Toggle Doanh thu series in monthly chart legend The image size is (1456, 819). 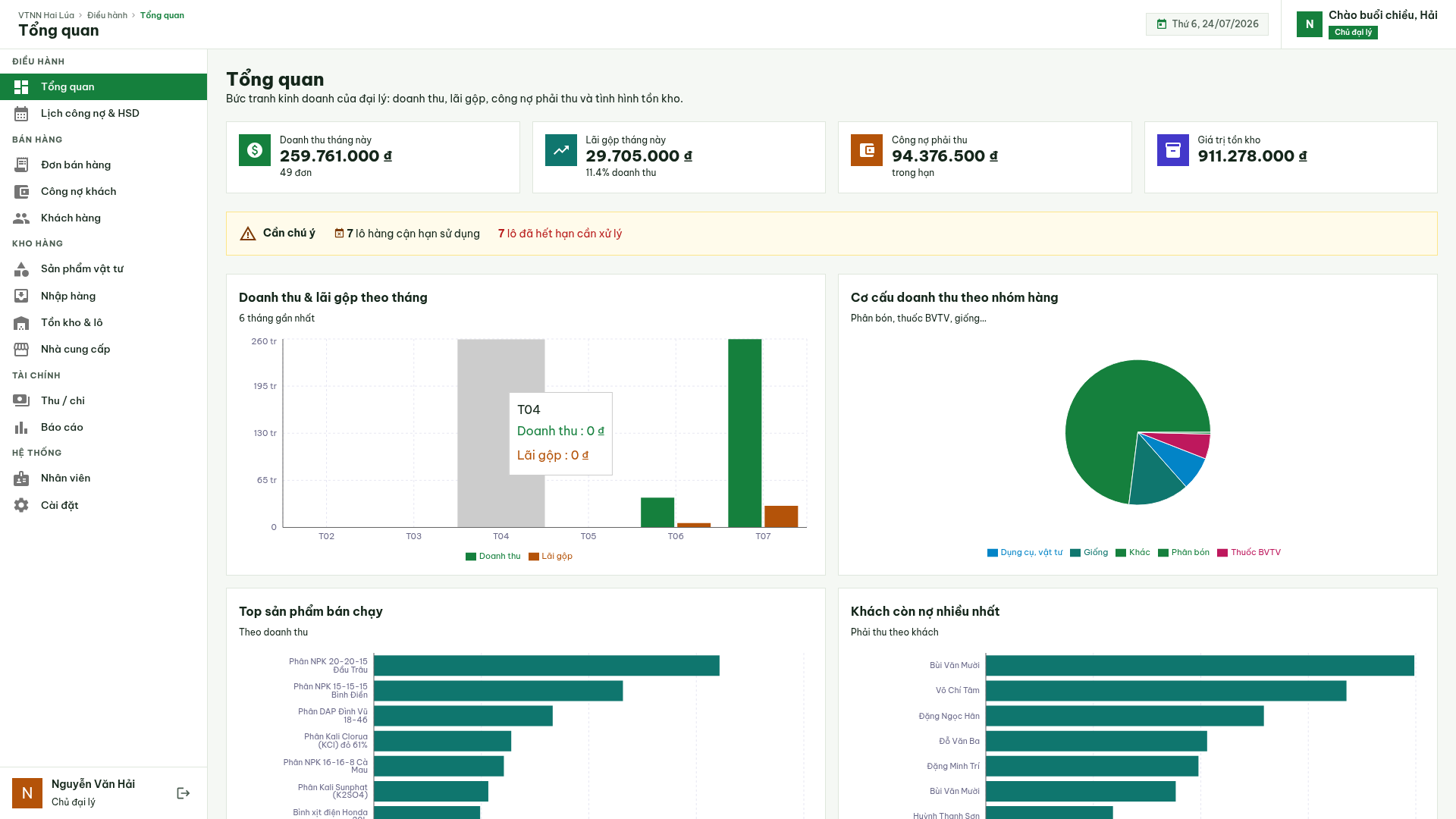493,557
